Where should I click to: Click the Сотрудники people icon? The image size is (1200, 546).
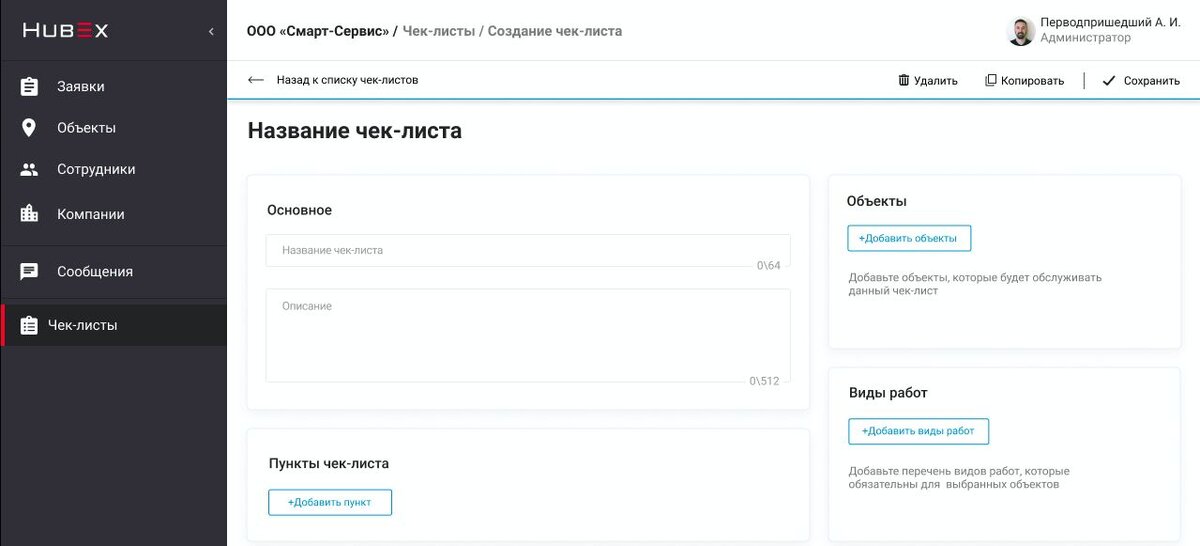click(x=29, y=170)
